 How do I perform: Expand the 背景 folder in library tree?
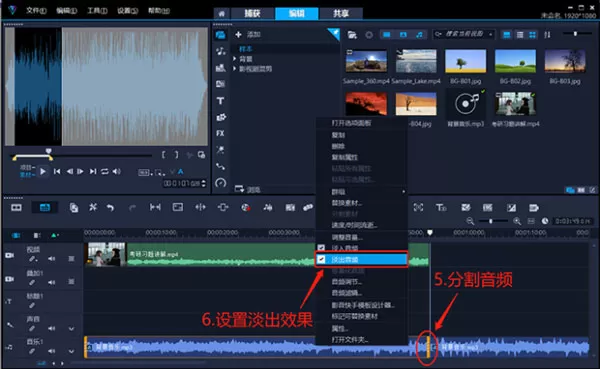235,59
